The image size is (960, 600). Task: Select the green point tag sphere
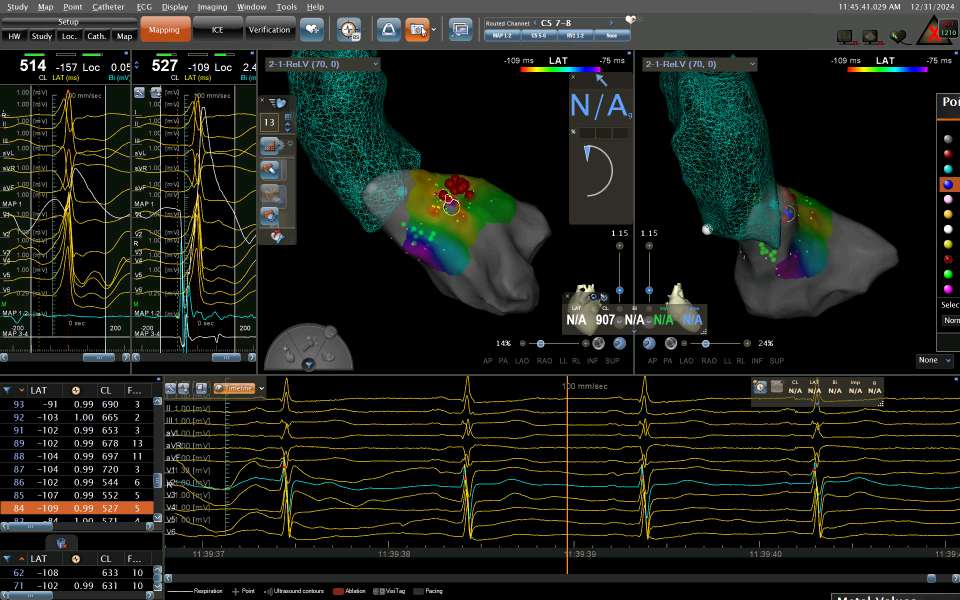click(x=948, y=274)
